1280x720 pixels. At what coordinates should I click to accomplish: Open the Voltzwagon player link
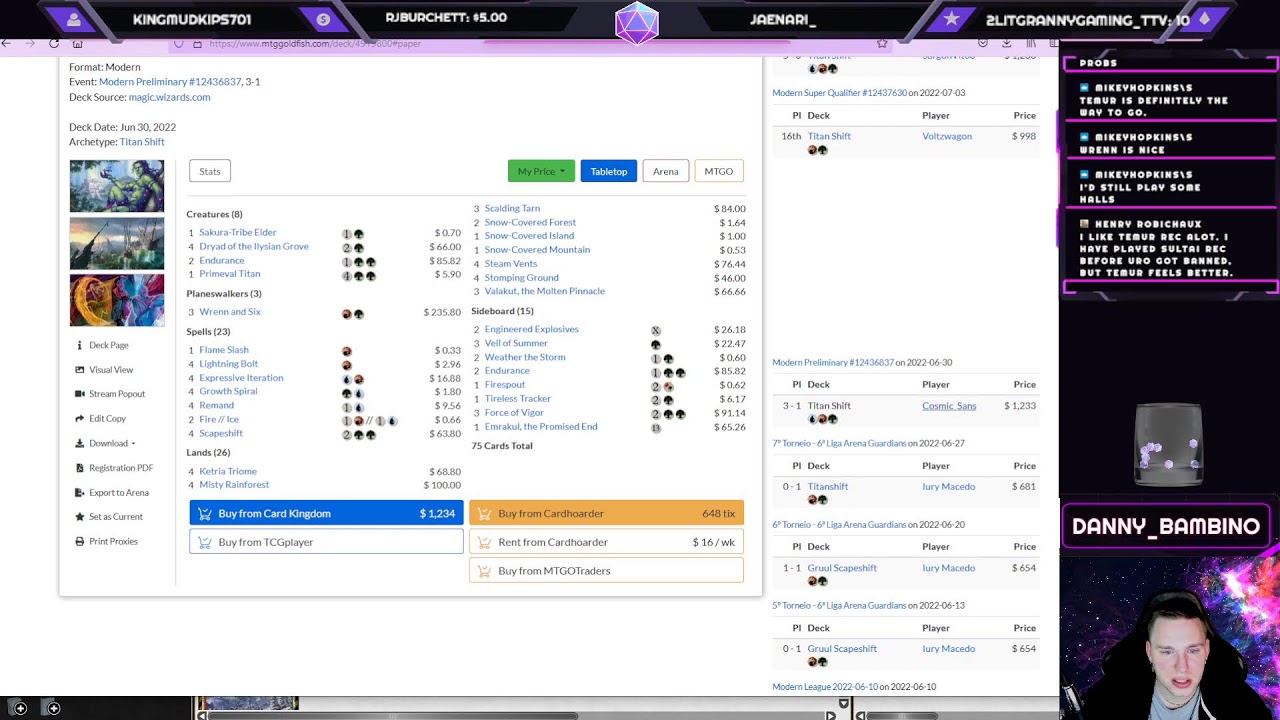947,136
